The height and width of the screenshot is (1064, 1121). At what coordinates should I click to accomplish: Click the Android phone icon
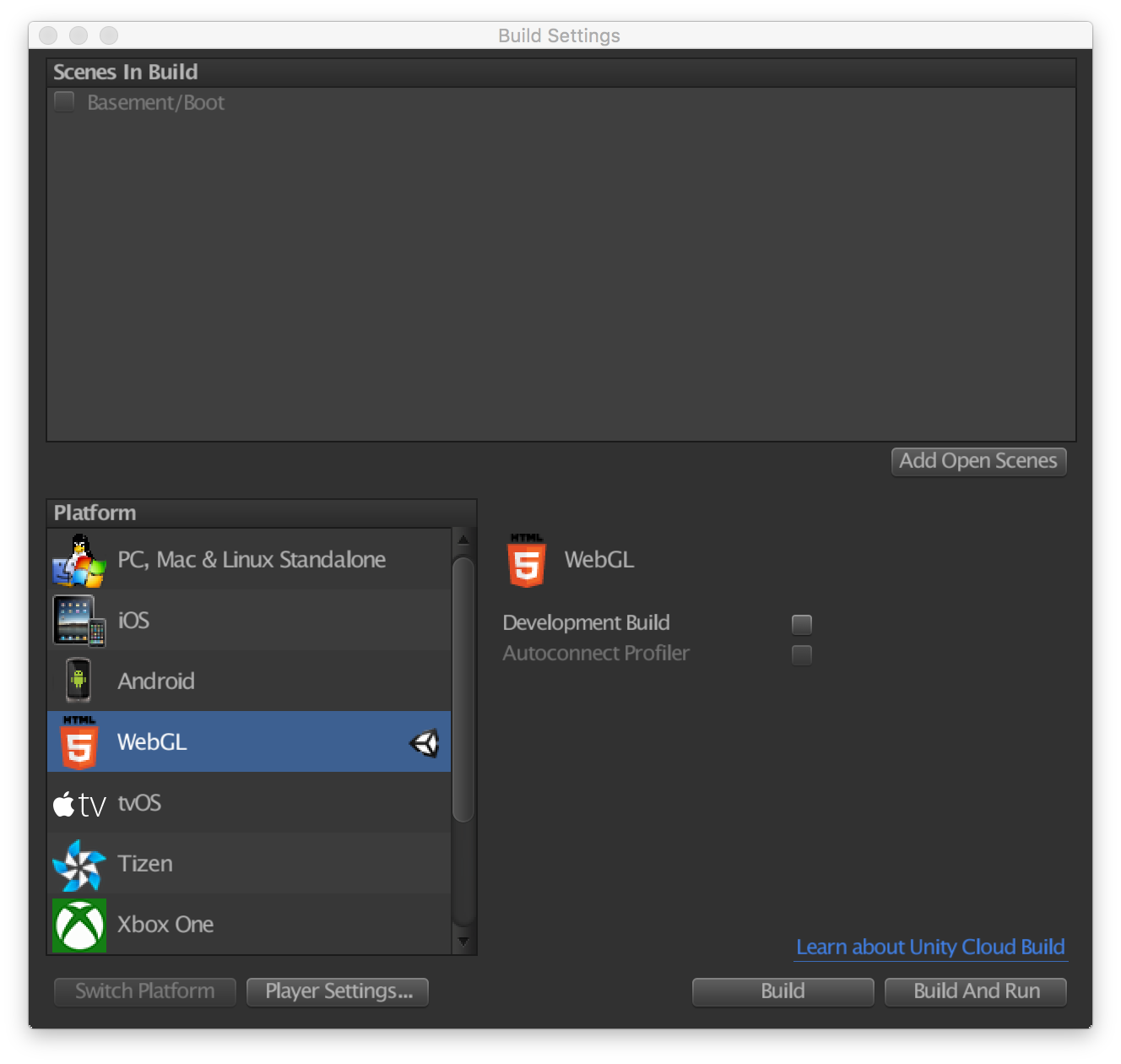tap(79, 681)
